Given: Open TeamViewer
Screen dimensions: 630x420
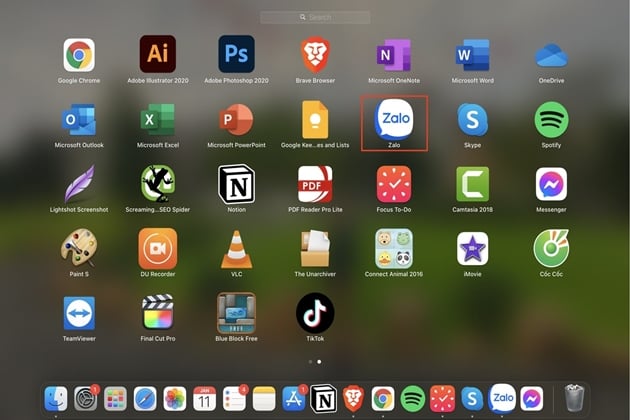Looking at the screenshot, I should point(79,313).
